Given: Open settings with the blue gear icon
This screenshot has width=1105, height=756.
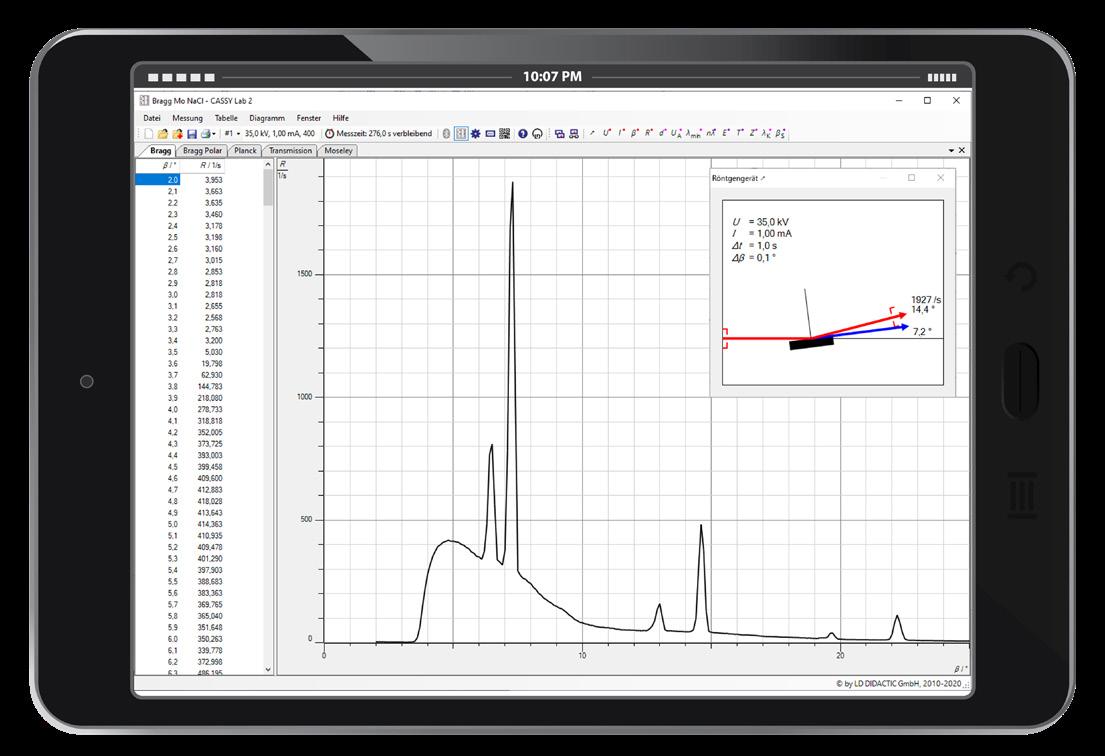Looking at the screenshot, I should (476, 133).
